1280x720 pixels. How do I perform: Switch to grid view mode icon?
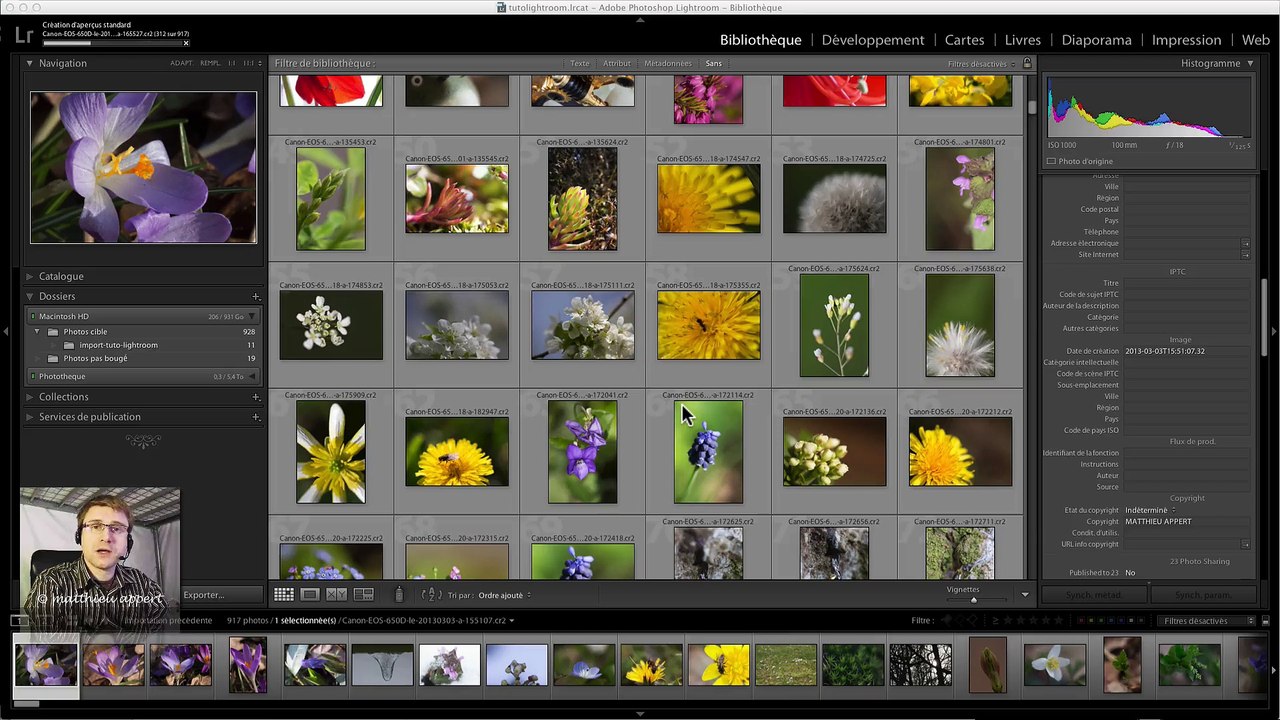click(x=284, y=595)
